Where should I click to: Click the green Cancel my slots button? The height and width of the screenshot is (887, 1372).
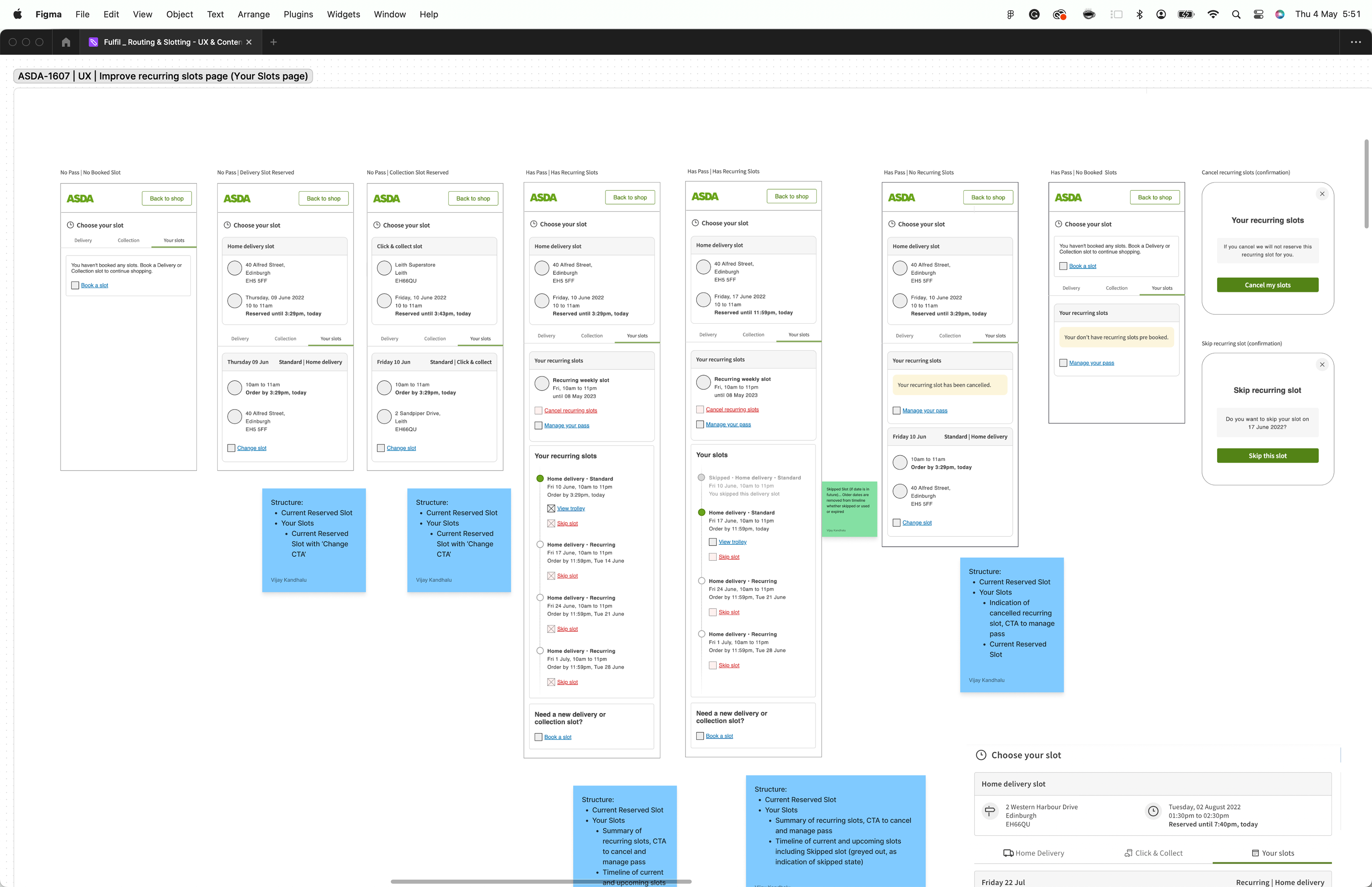[x=1267, y=285]
